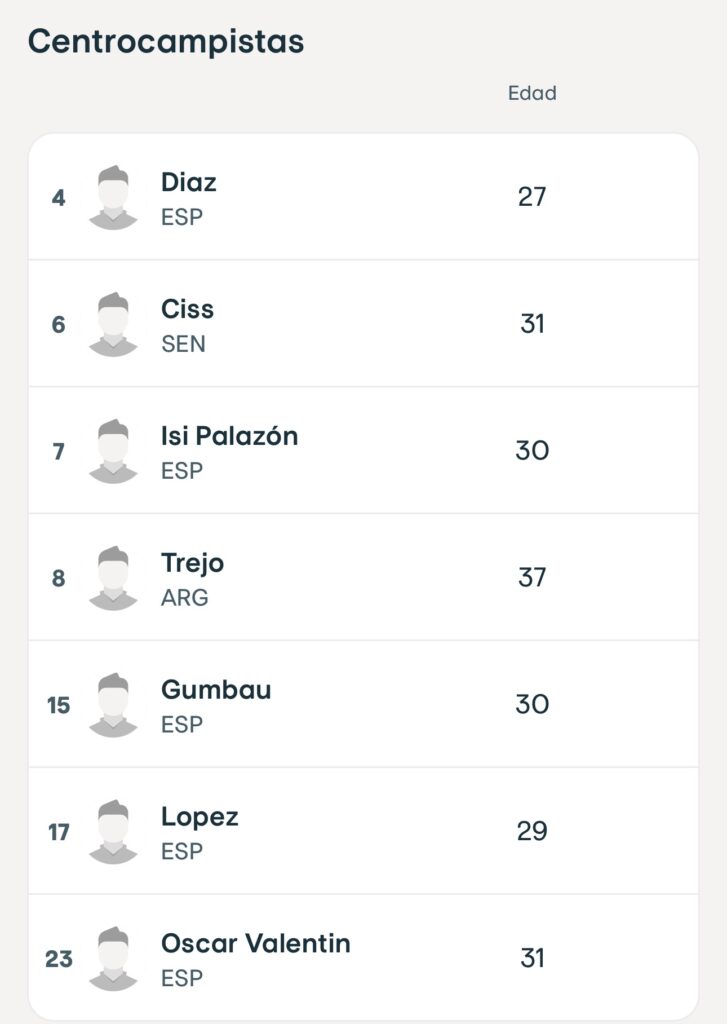Screen dimensions: 727x1024
Task: Select Diaz's age value 27
Action: pos(532,197)
